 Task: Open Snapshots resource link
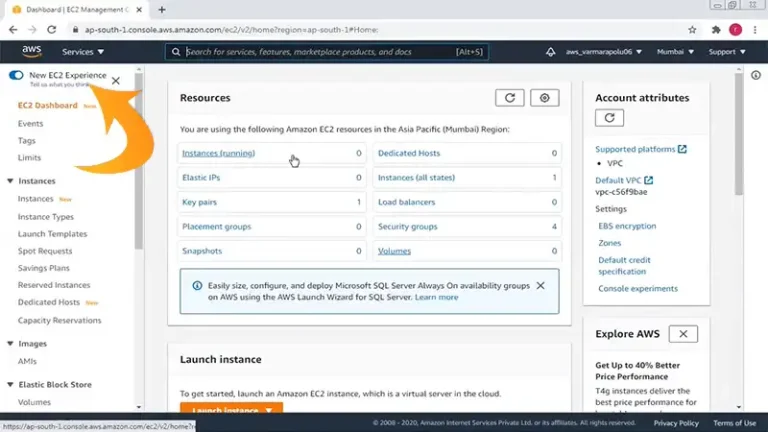pos(202,251)
